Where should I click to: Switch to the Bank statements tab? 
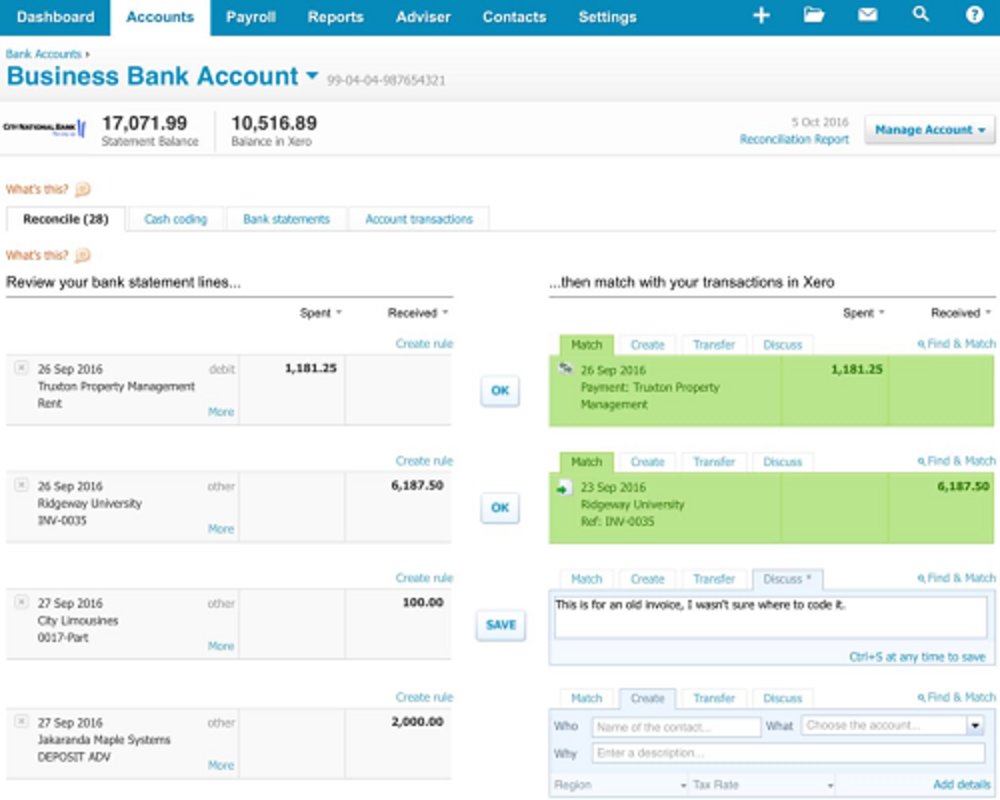click(x=286, y=219)
